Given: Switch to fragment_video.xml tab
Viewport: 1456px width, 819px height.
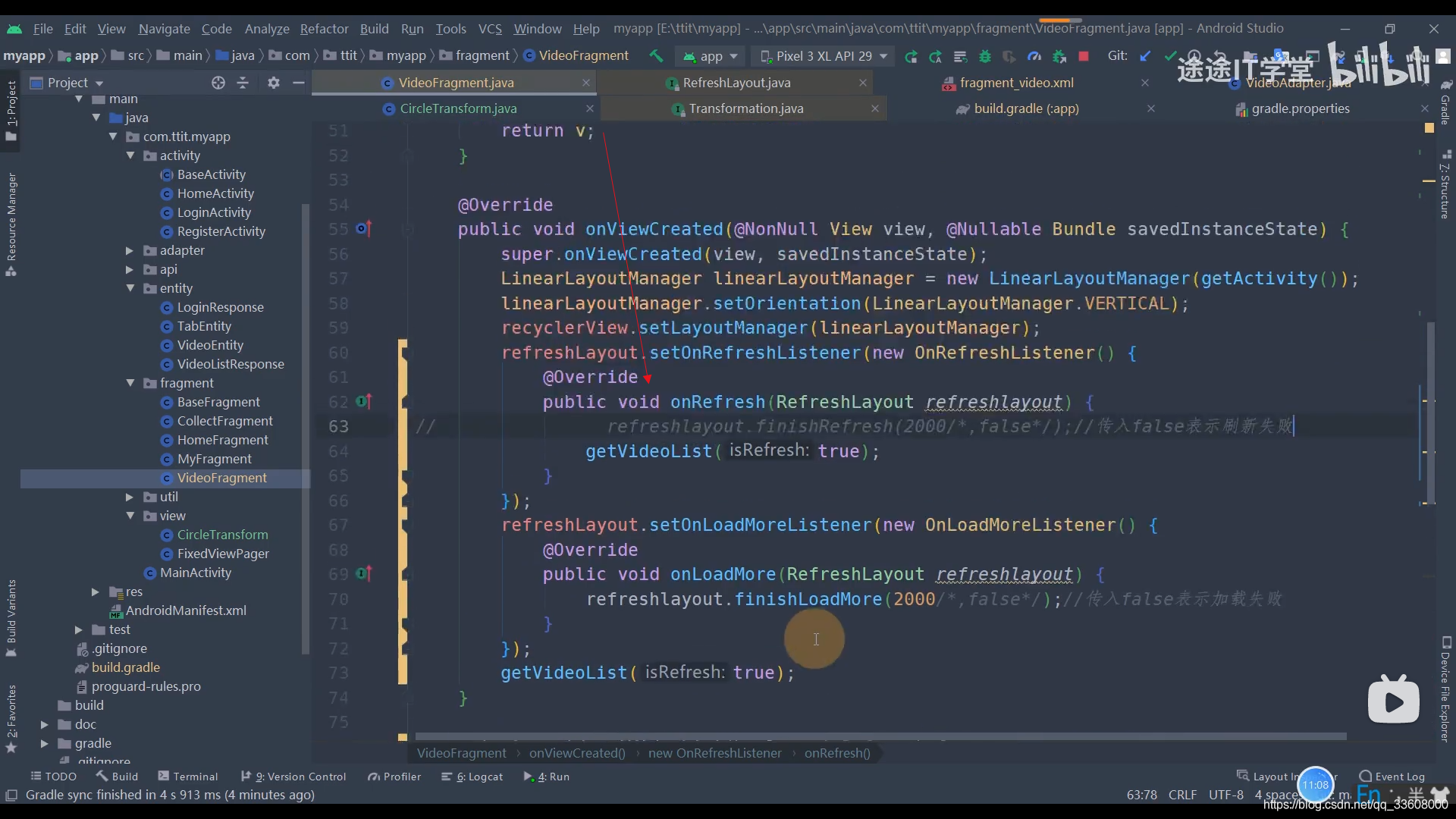Looking at the screenshot, I should coord(1016,83).
